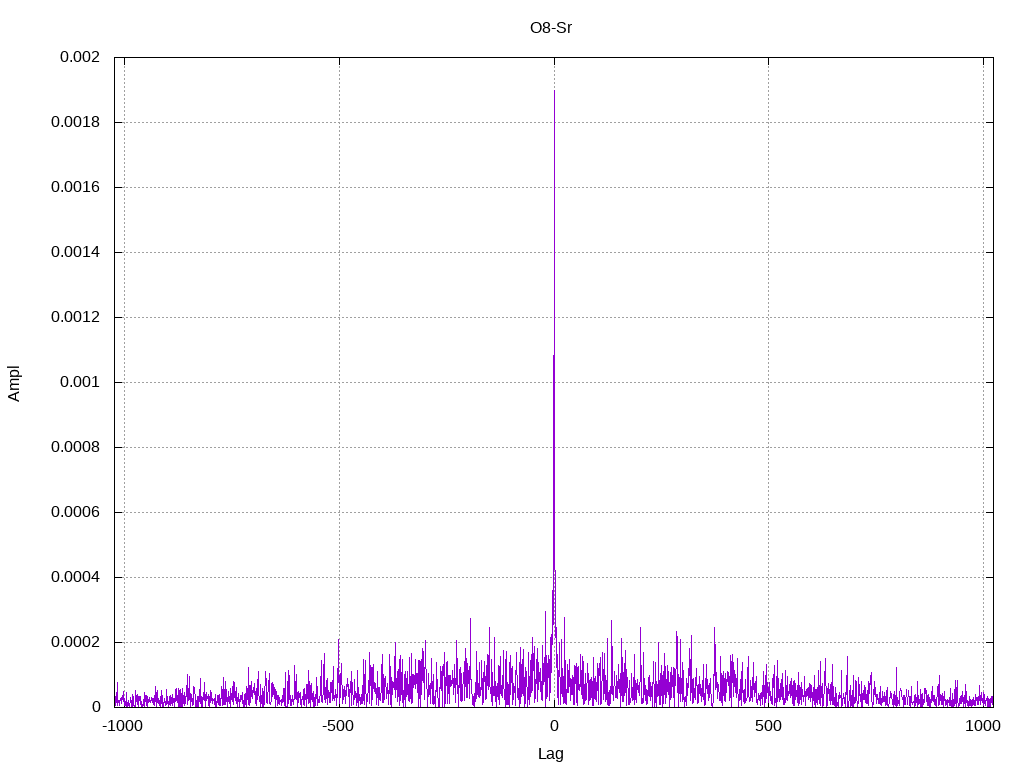1024x768 pixels.
Task: Click the tip of the central peak
Action: click(x=554, y=91)
